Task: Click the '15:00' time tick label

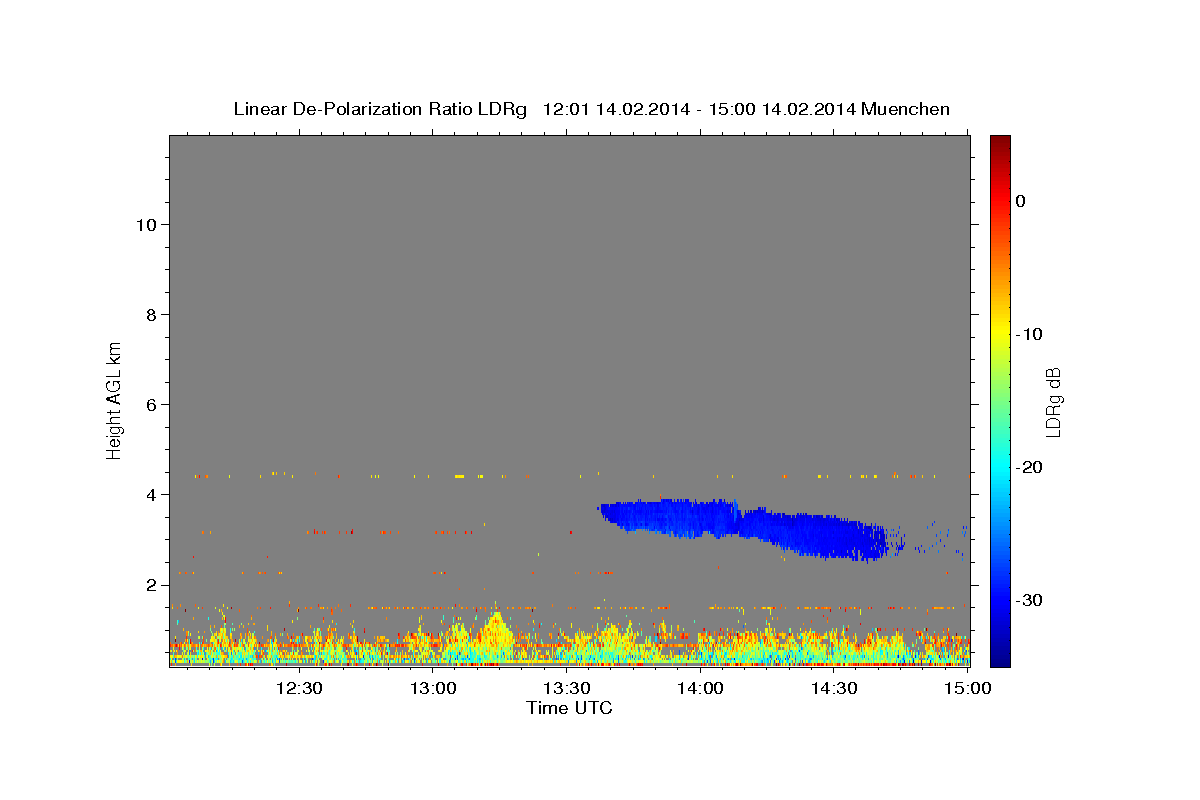Action: [967, 688]
